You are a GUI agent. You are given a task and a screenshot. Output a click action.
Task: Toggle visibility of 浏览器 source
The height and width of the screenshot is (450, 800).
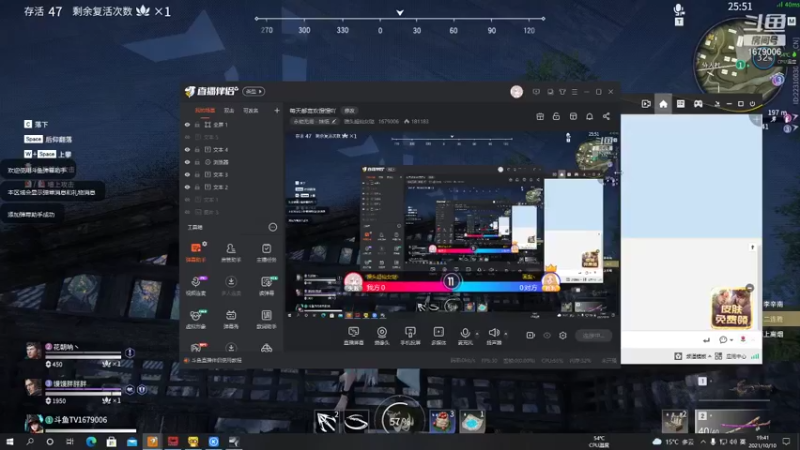pyautogui.click(x=187, y=162)
